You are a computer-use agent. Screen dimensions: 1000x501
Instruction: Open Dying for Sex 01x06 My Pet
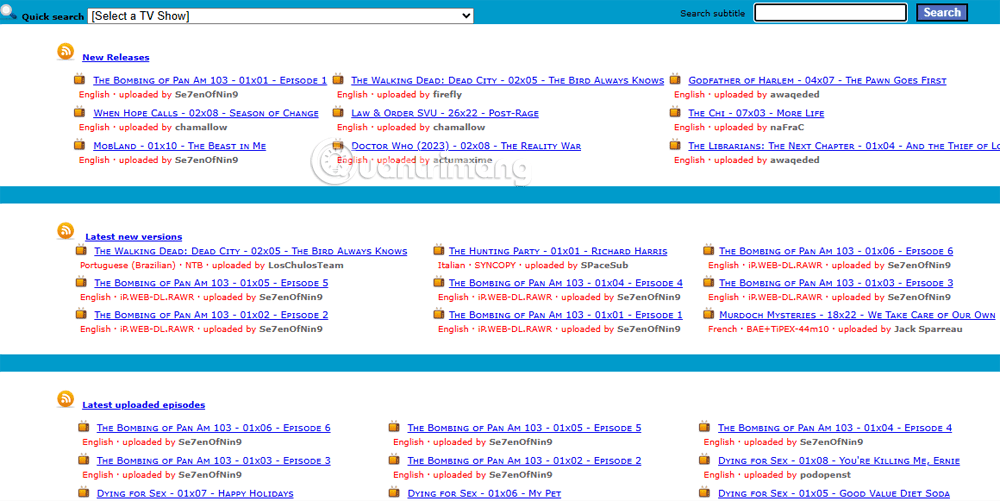[484, 493]
